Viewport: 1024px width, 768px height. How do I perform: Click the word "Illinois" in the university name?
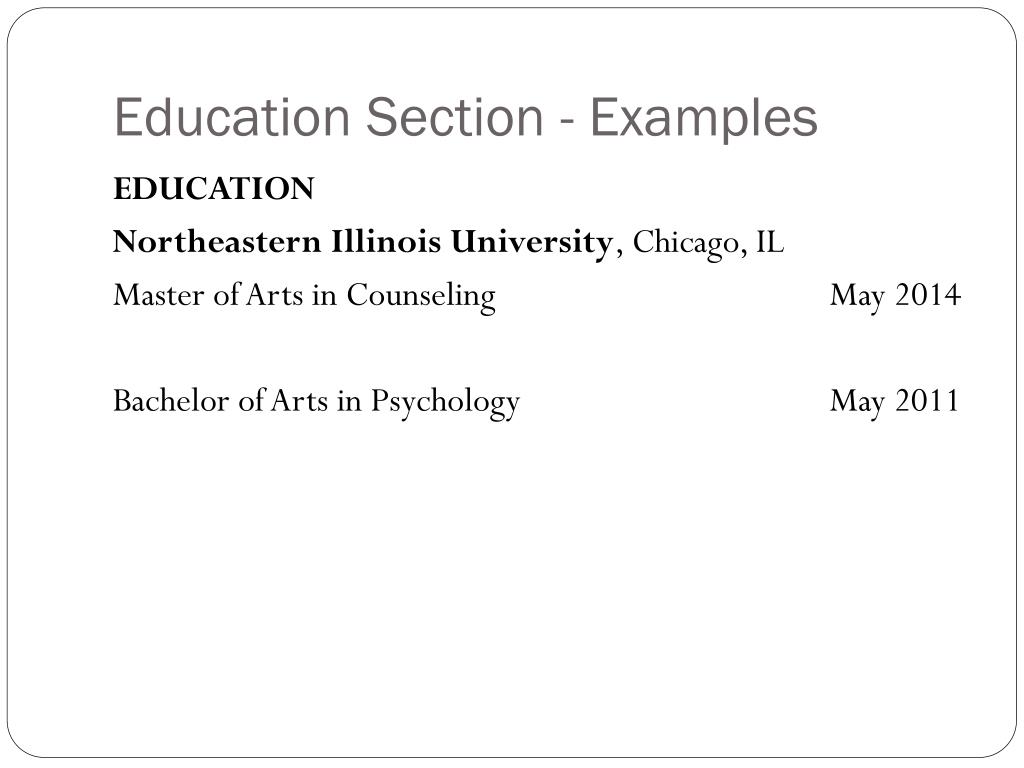pyautogui.click(x=386, y=242)
